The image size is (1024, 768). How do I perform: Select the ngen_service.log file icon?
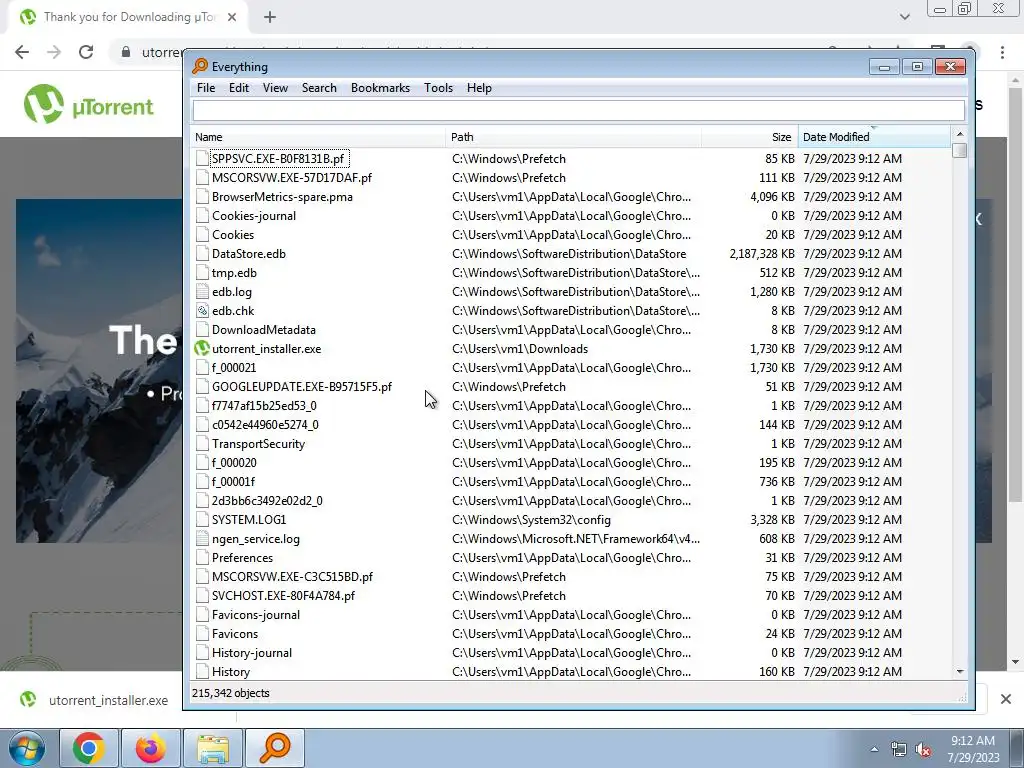coord(202,539)
